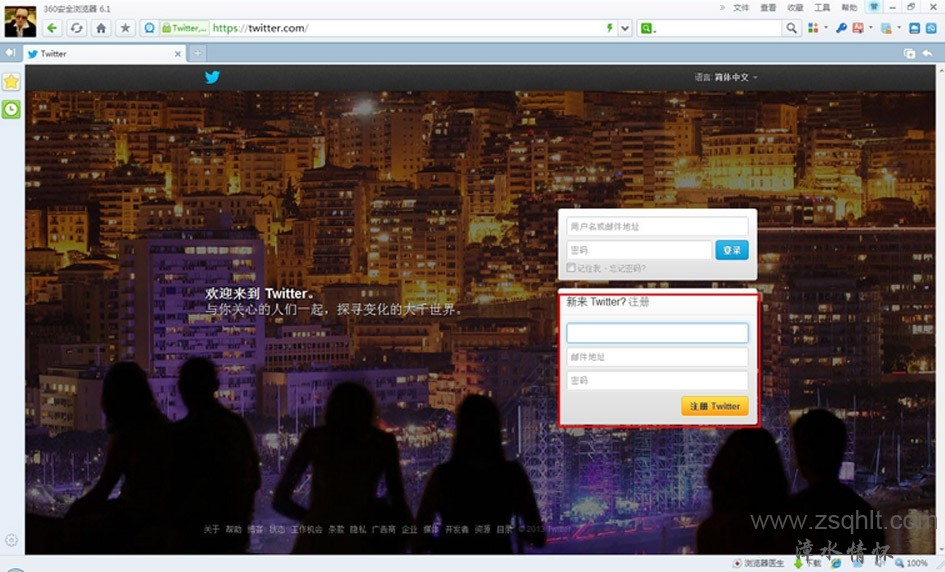Viewport: 945px width, 572px height.
Task: Click the browser back arrow button
Action: [x=52, y=28]
